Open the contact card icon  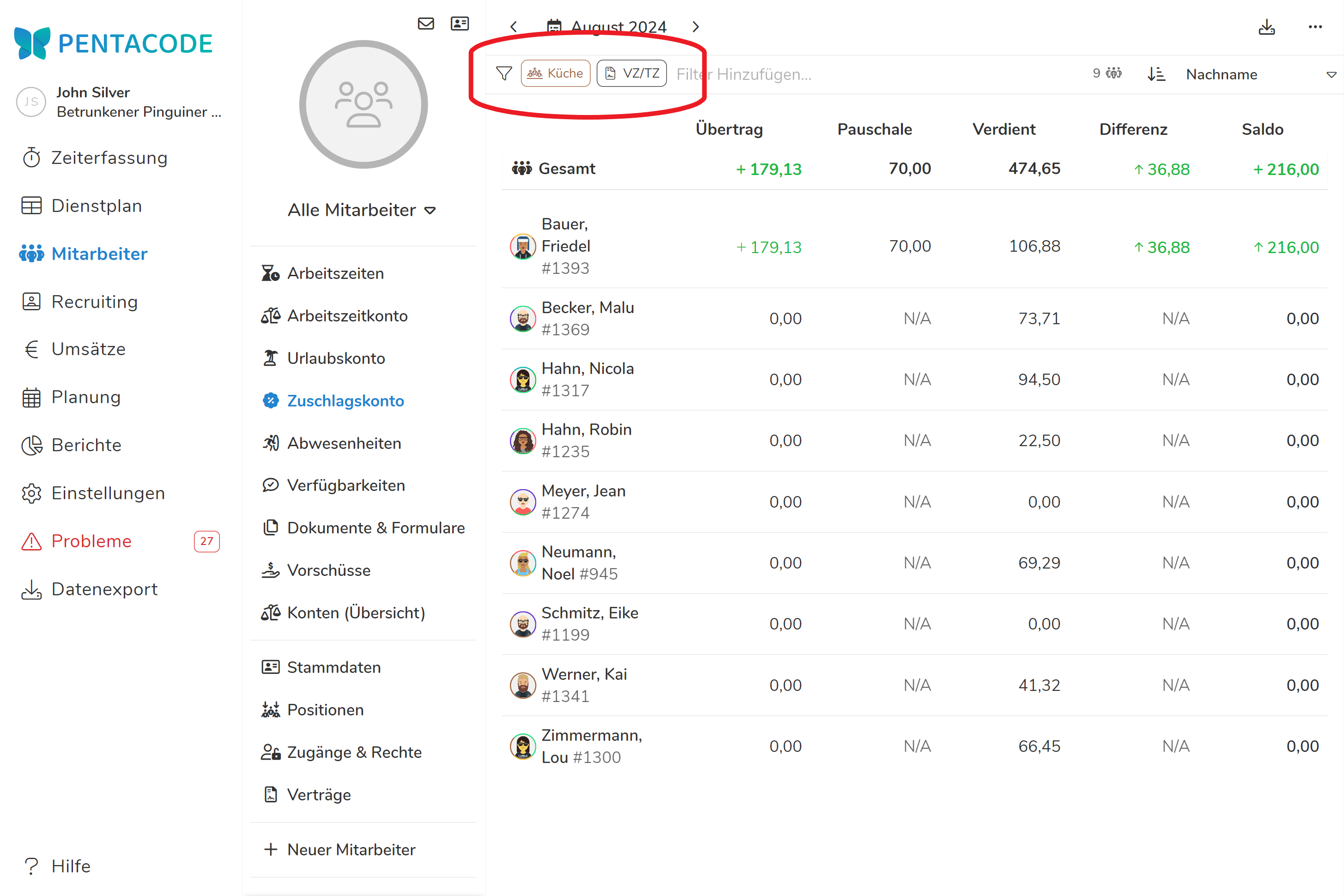tap(460, 24)
